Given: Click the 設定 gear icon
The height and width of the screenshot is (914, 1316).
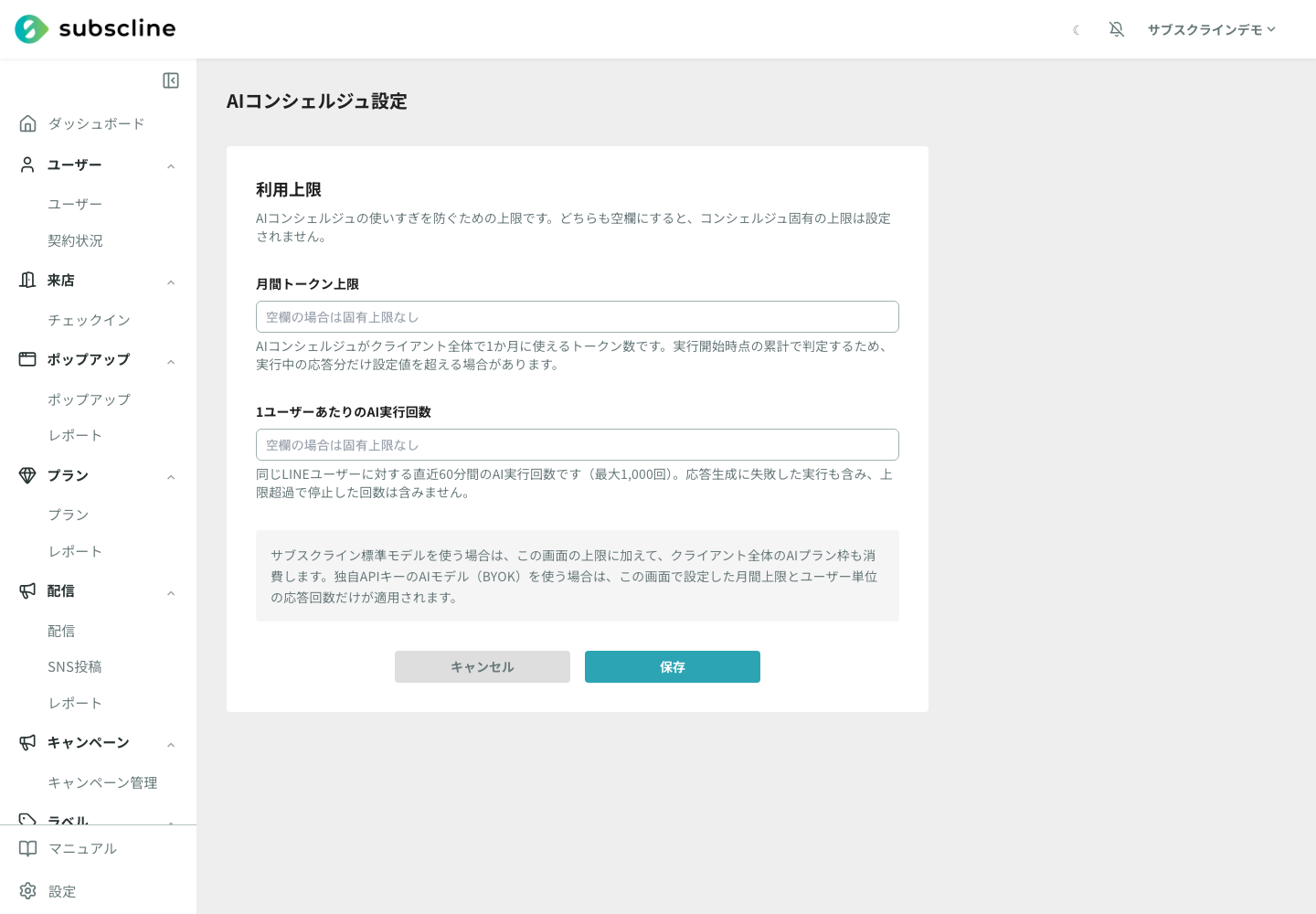Looking at the screenshot, I should (28, 891).
